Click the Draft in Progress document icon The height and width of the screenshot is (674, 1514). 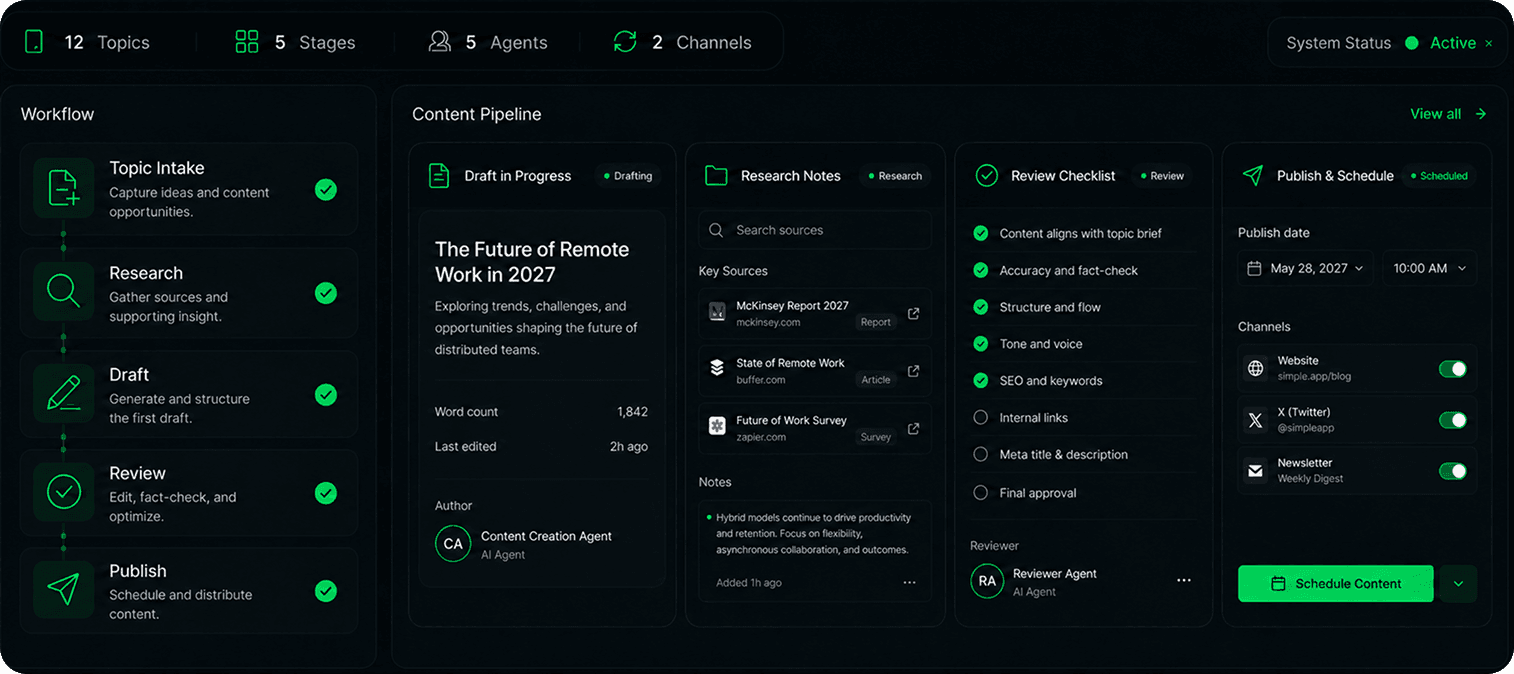click(438, 175)
